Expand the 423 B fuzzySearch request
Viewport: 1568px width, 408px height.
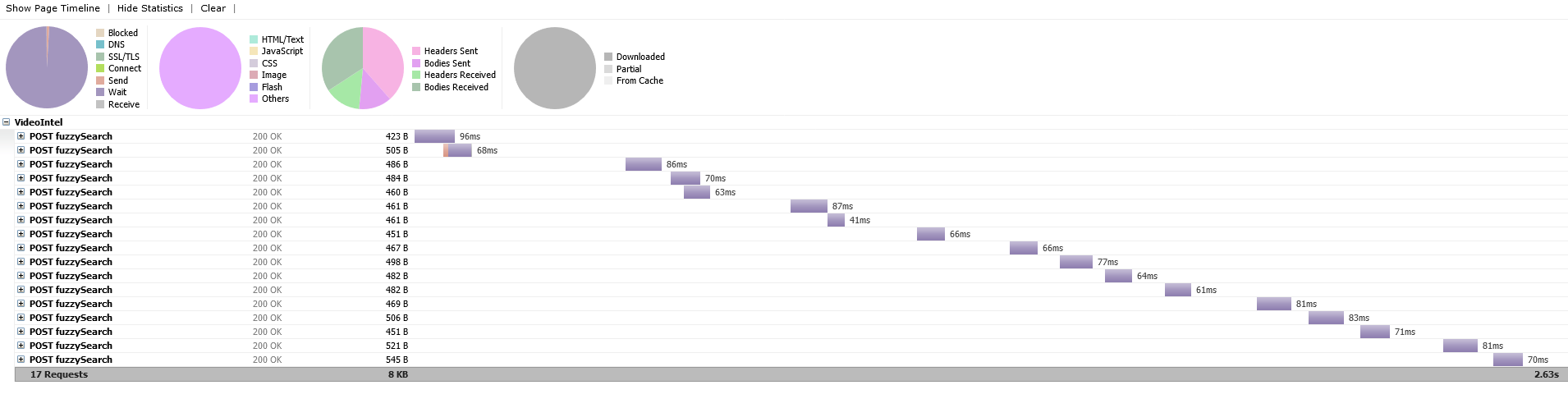coord(21,136)
